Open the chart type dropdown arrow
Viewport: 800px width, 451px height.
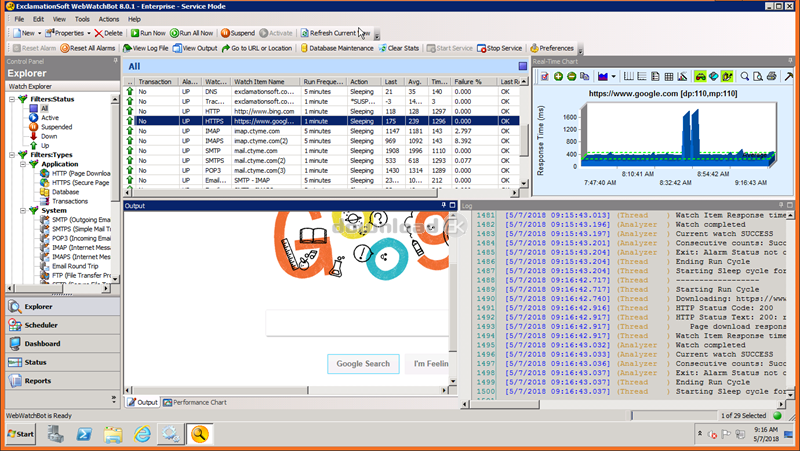pyautogui.click(x=613, y=77)
